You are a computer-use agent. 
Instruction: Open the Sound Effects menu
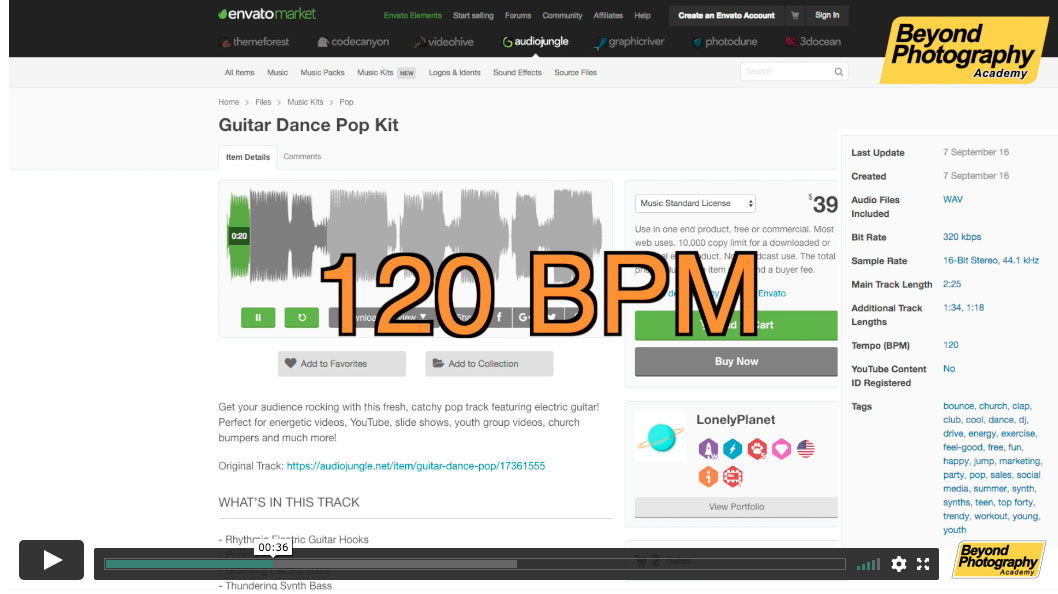(518, 72)
